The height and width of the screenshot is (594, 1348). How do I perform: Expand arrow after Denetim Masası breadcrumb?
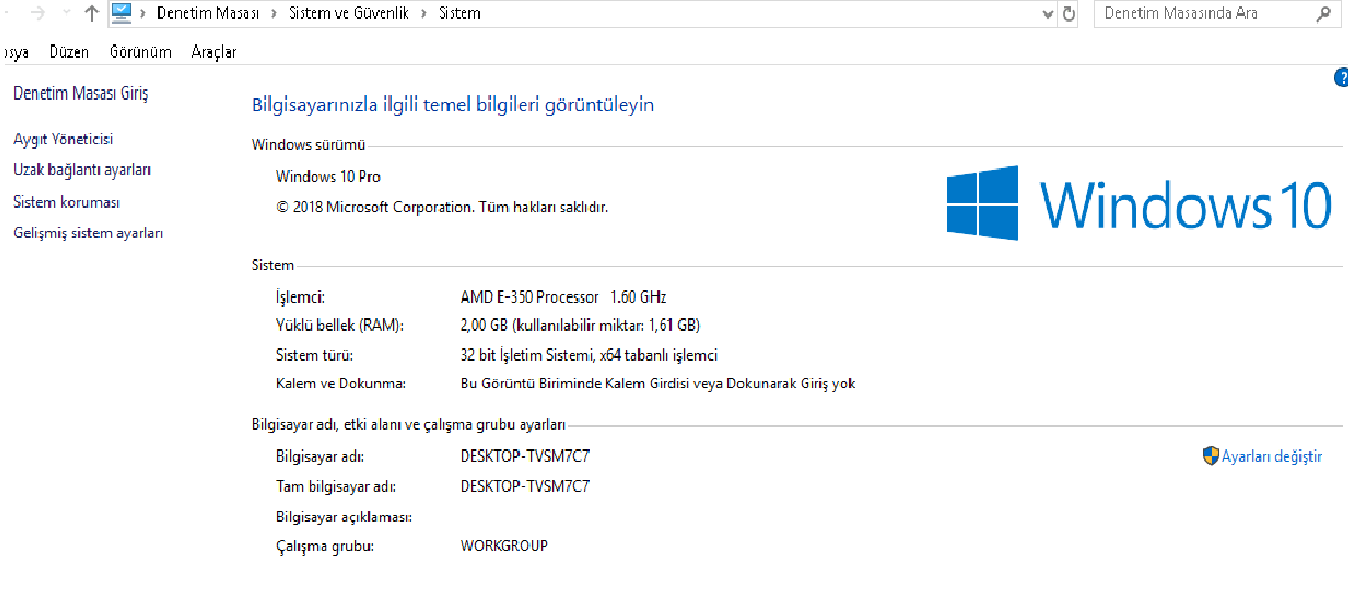(275, 14)
